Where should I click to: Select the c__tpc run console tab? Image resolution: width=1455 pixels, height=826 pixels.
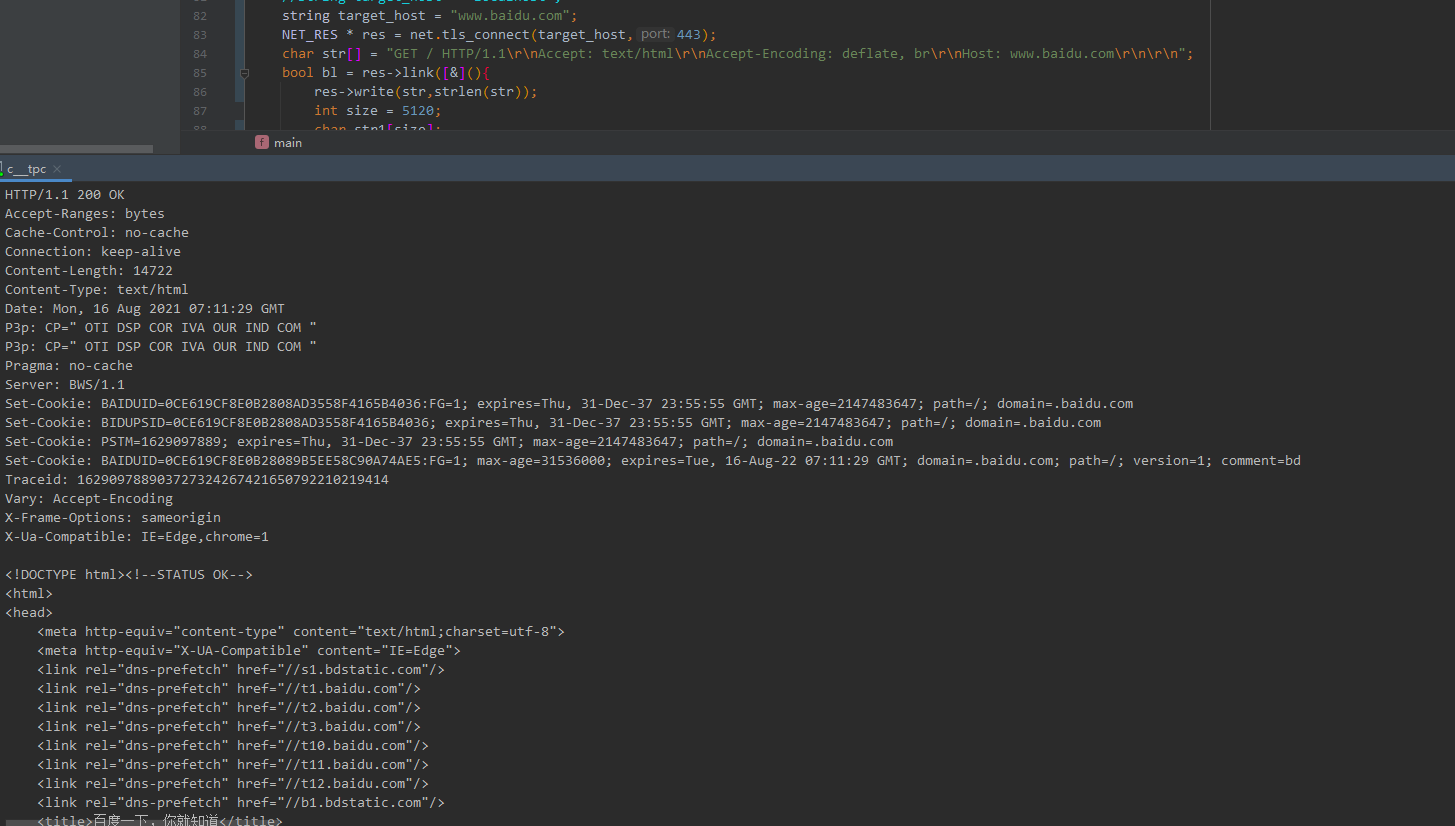28,169
